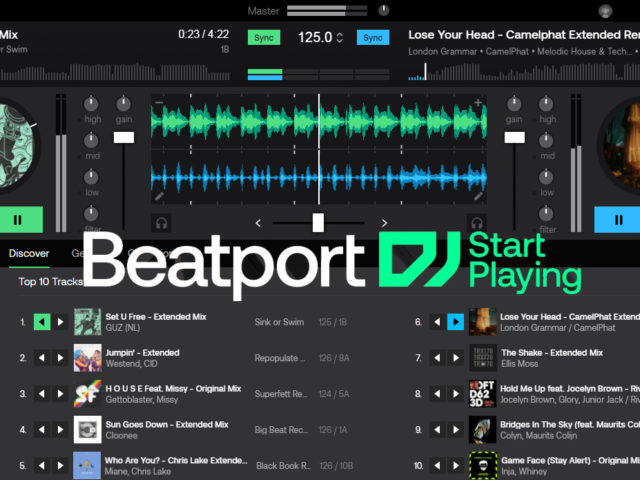
Task: Click right deck high EQ knob
Action: [x=546, y=104]
